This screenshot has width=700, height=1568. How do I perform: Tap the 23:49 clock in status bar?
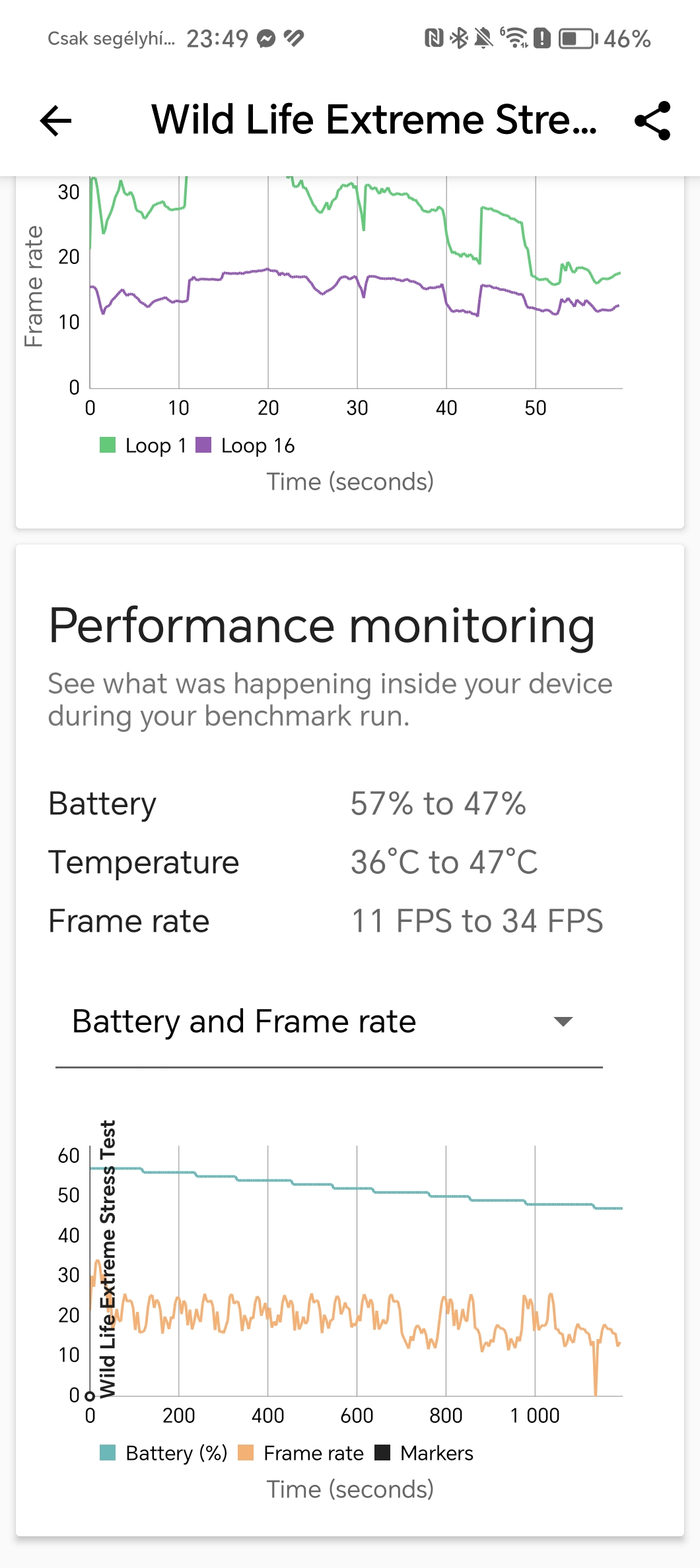pos(217,39)
